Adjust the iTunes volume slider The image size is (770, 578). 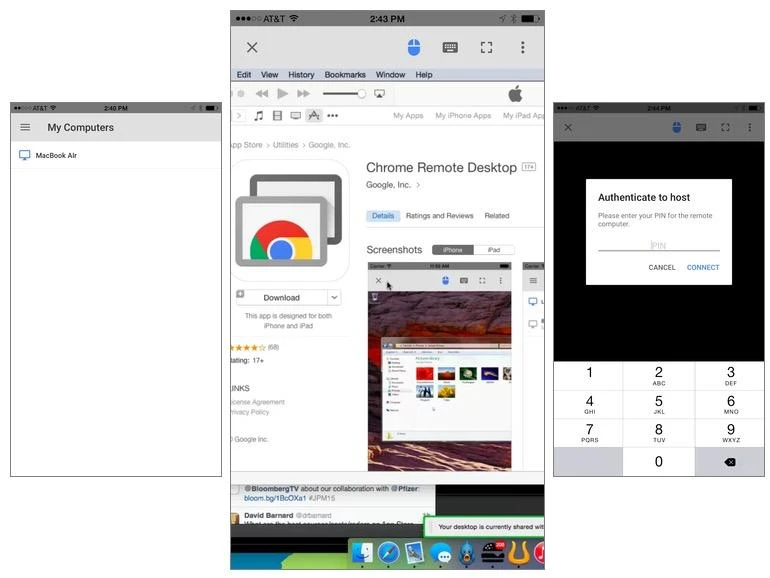click(x=344, y=93)
